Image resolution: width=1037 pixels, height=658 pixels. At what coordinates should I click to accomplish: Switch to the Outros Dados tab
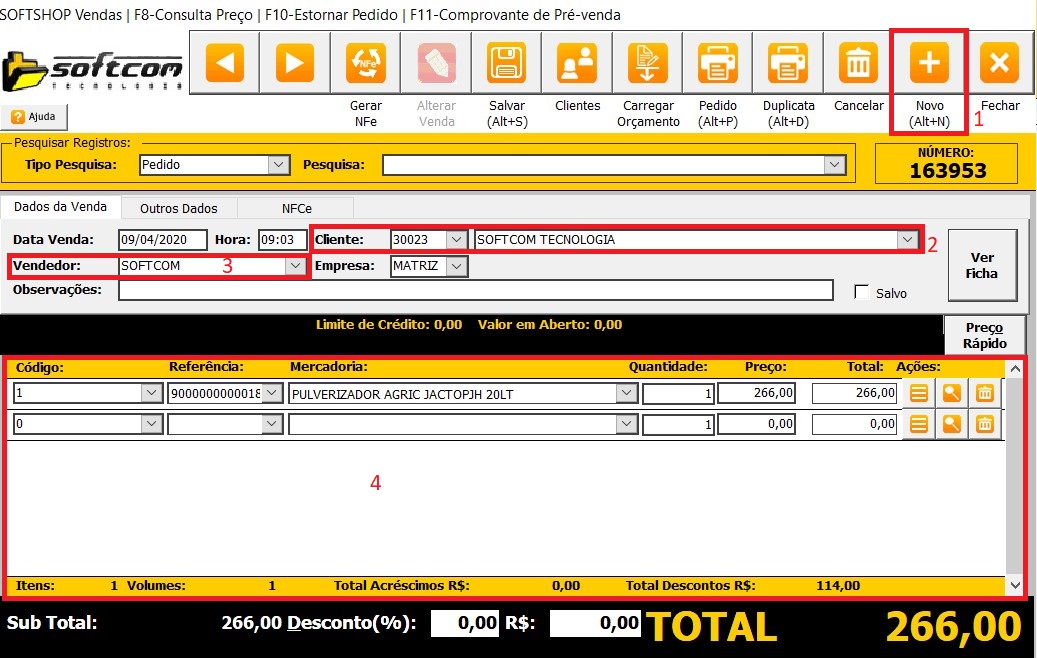click(x=179, y=208)
